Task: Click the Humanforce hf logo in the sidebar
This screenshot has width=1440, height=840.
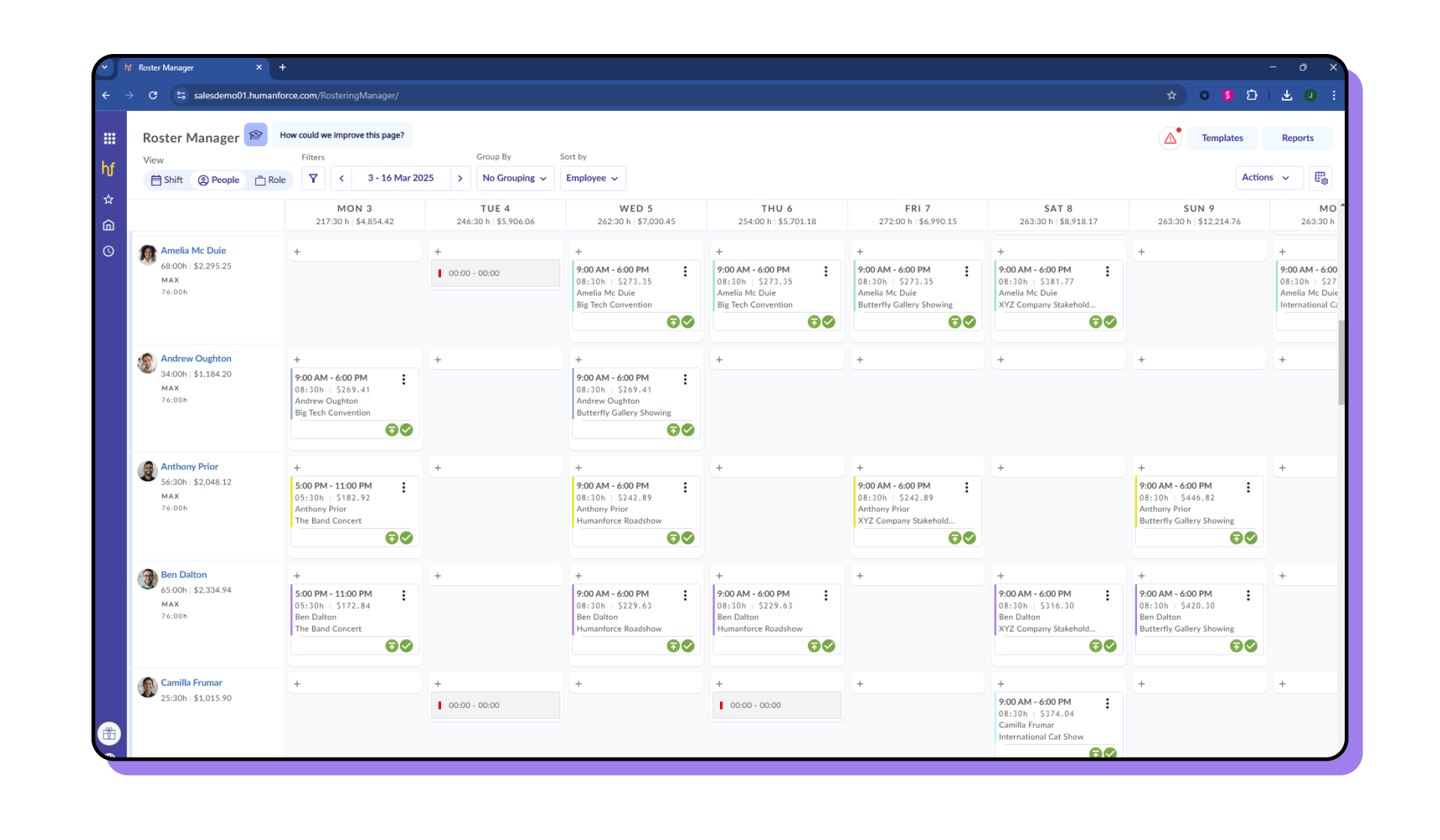Action: click(108, 169)
